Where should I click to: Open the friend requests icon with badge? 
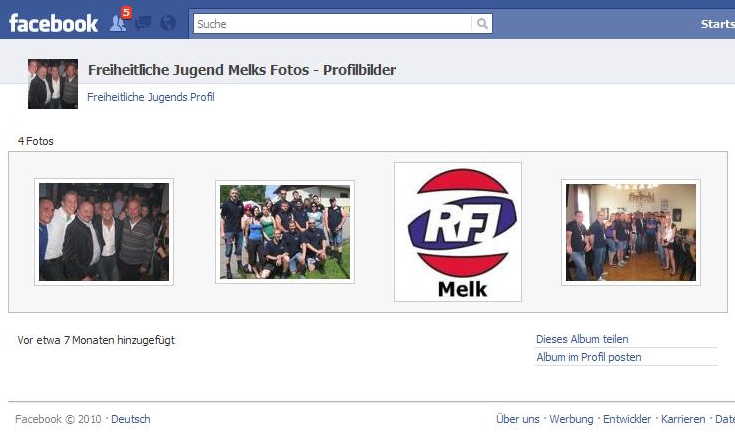[118, 21]
